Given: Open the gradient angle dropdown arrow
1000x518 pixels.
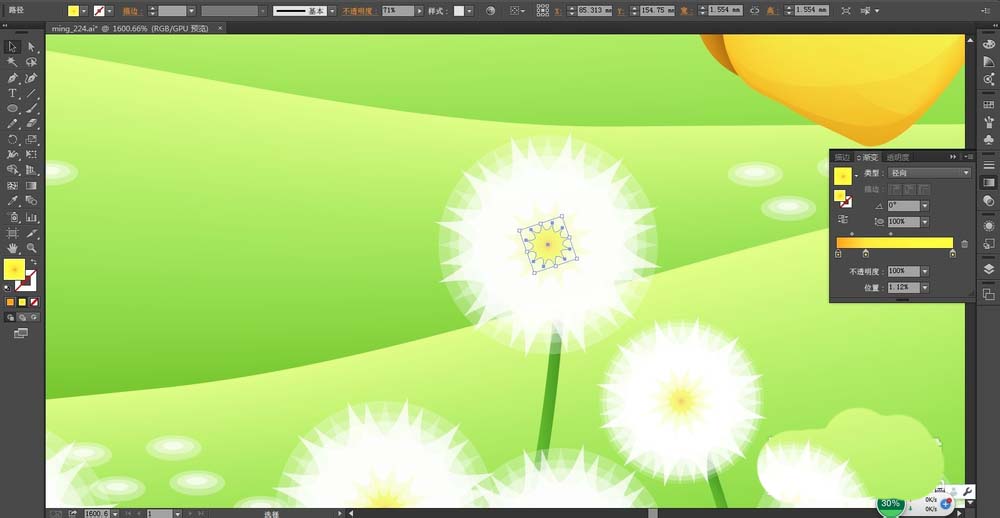Looking at the screenshot, I should [x=925, y=205].
